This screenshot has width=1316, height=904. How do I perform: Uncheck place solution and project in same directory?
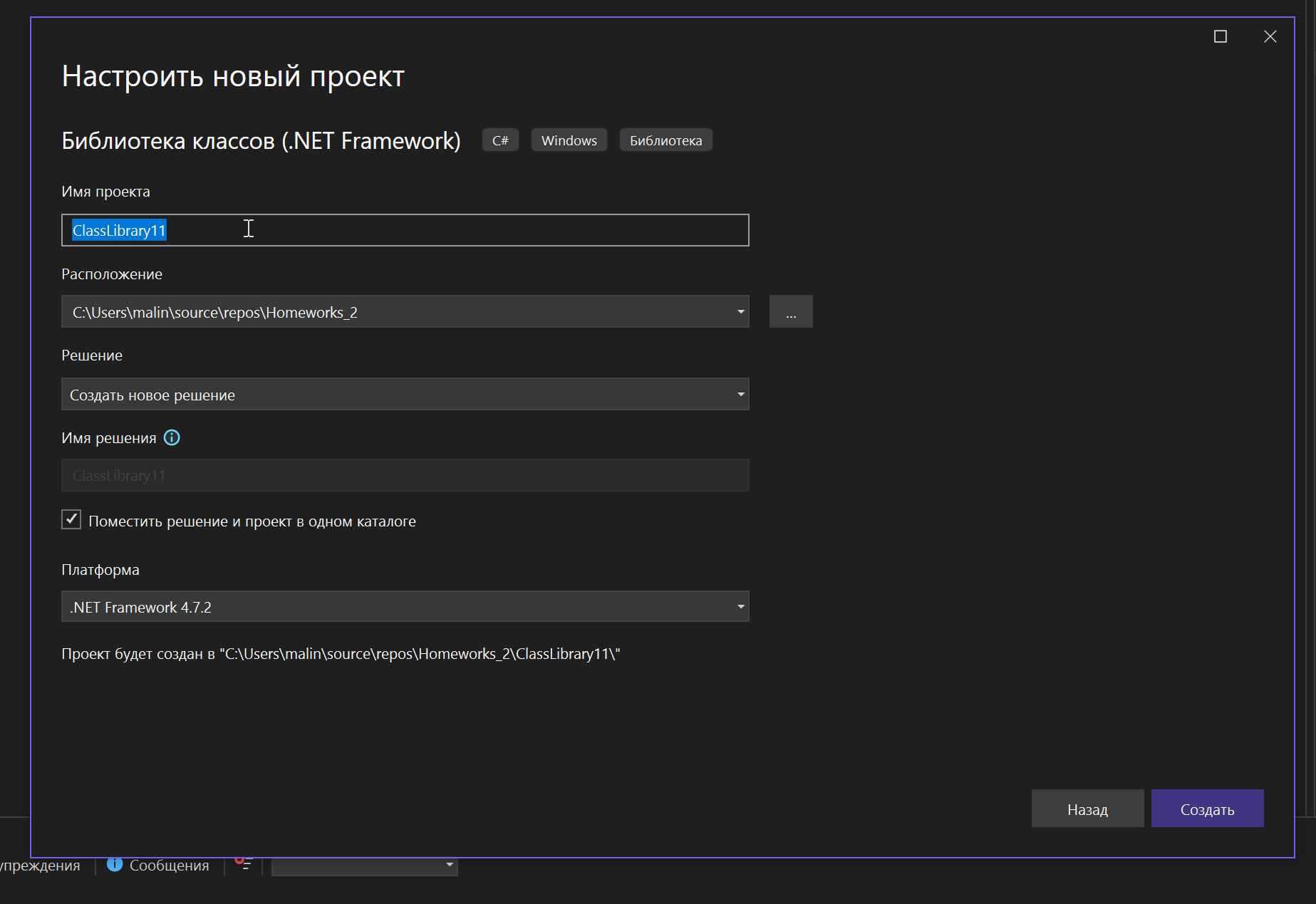71,519
